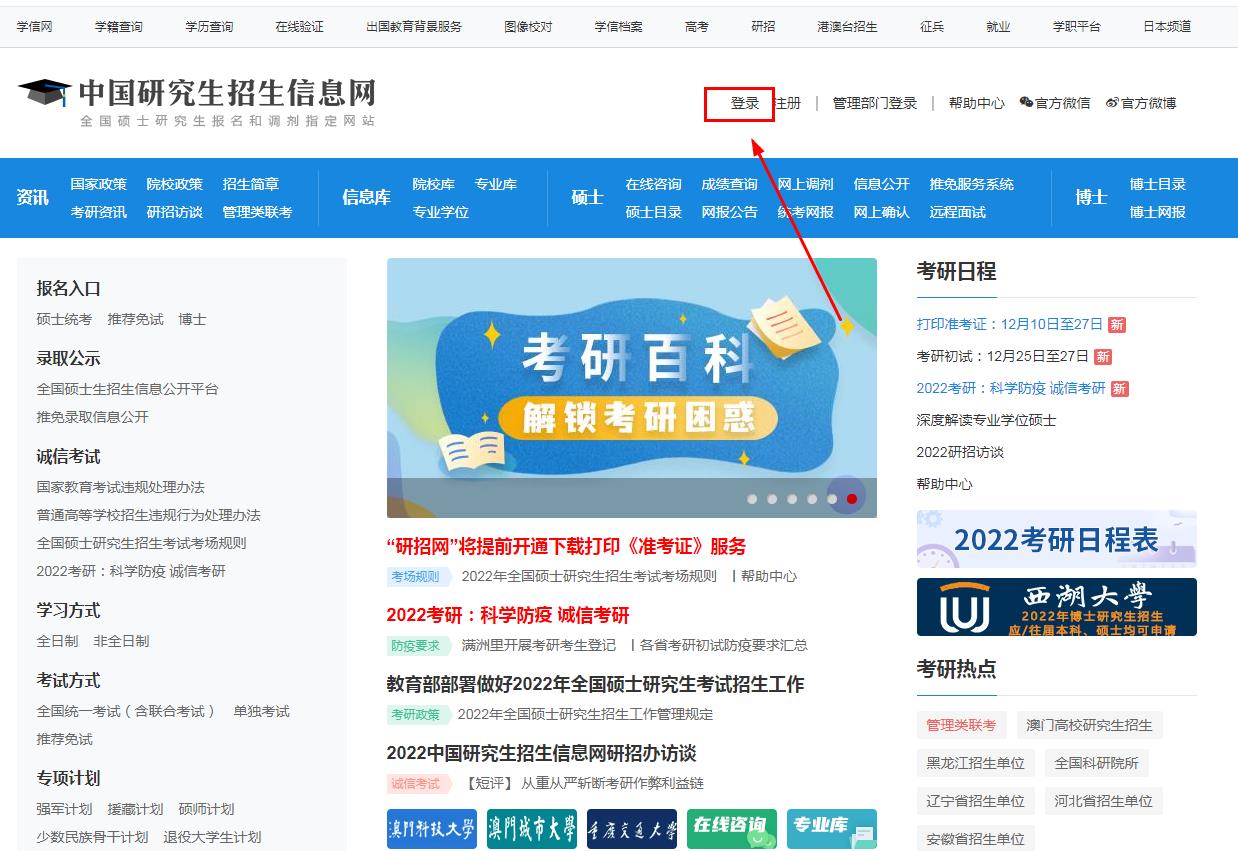Open 招生简章 in blue nav
Viewport: 1238px width, 851px height.
point(251,184)
